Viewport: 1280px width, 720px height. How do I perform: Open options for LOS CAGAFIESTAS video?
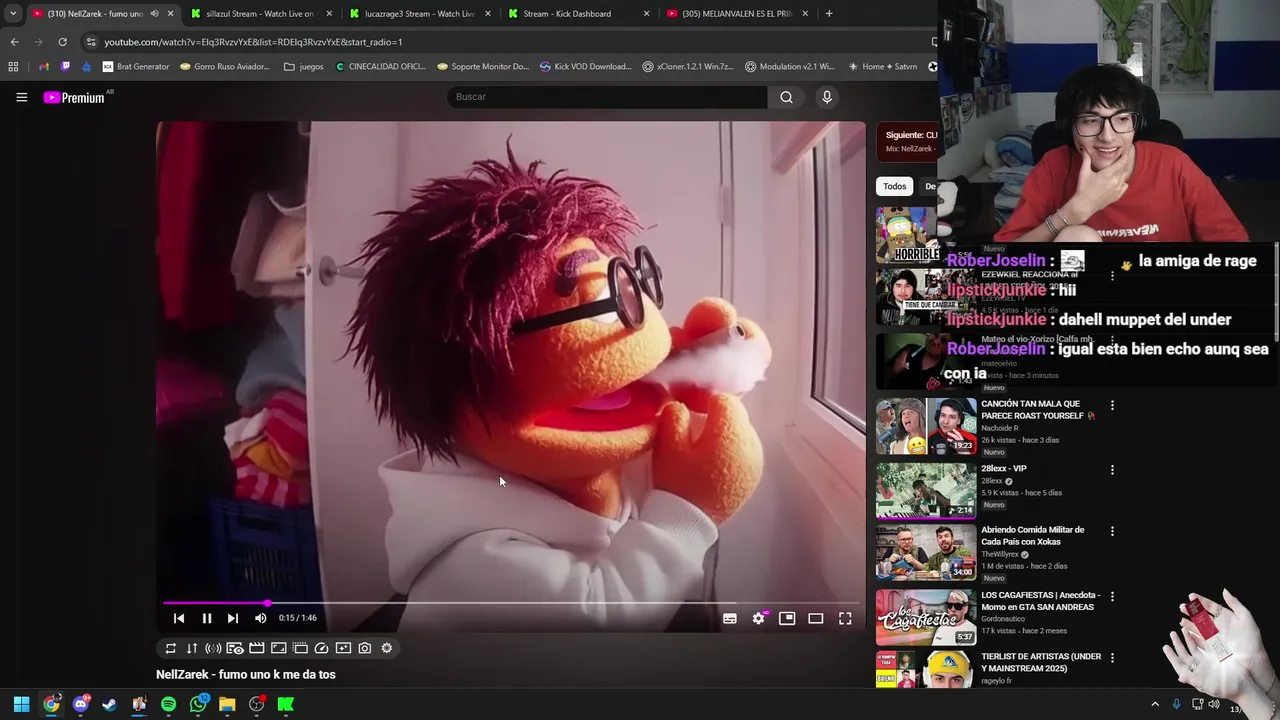[1112, 596]
